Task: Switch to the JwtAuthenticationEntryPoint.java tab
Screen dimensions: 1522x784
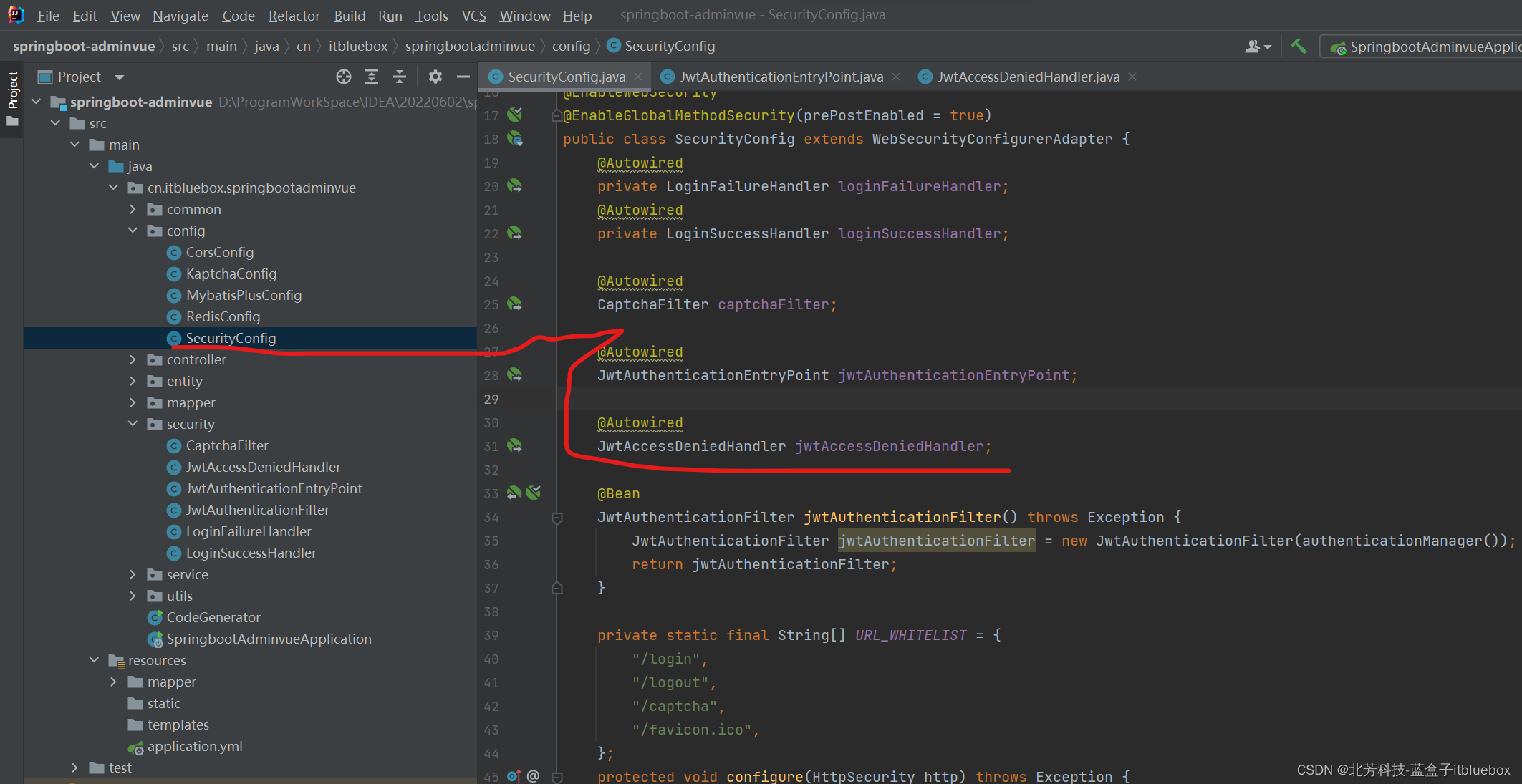Action: [781, 77]
